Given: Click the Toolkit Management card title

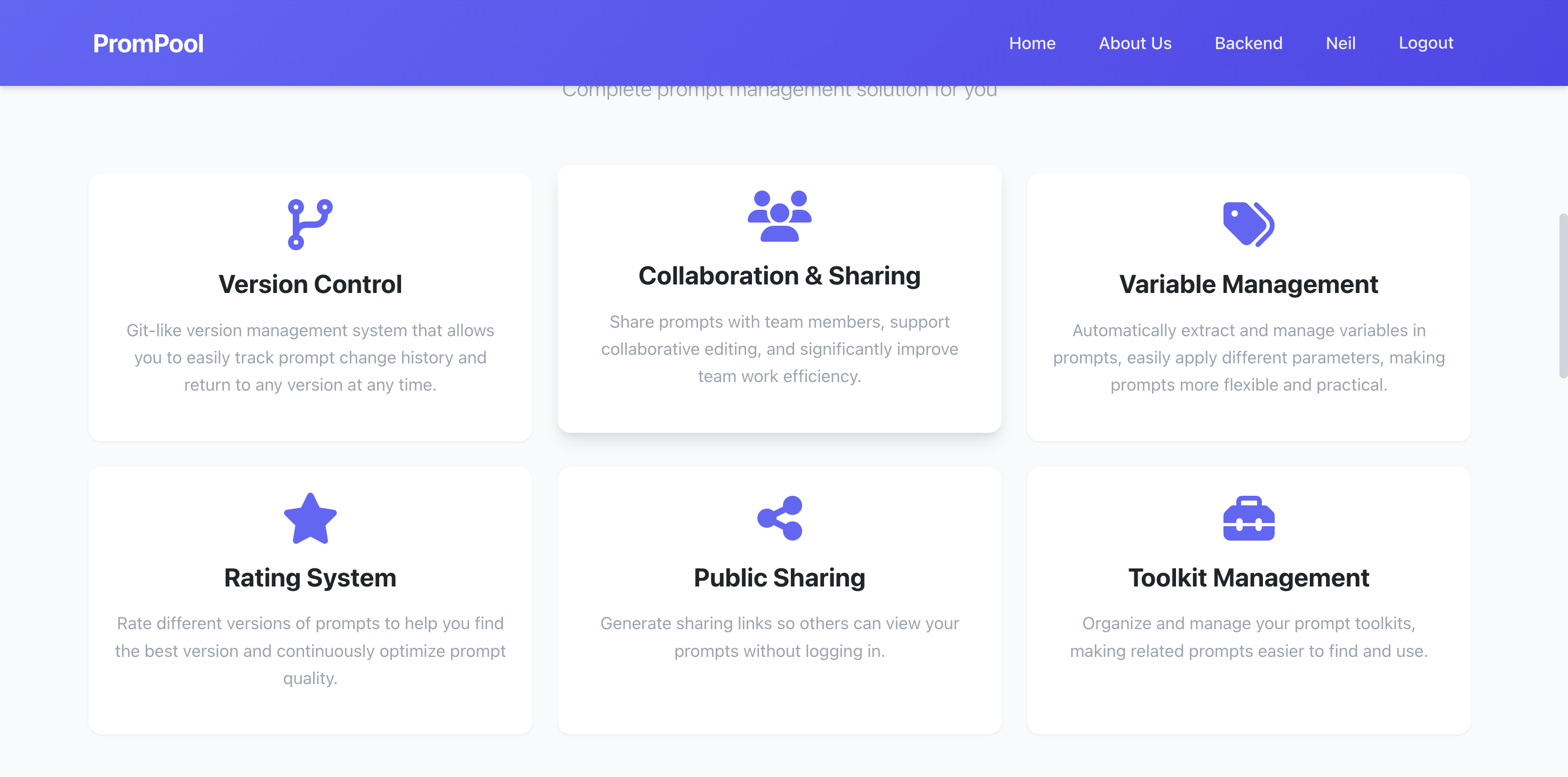Looking at the screenshot, I should coord(1248,578).
